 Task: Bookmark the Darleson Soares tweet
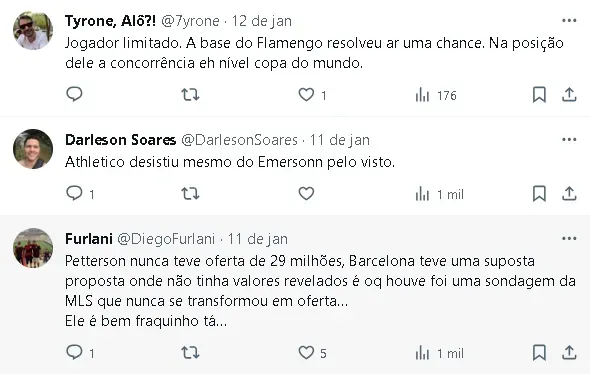[x=539, y=194]
